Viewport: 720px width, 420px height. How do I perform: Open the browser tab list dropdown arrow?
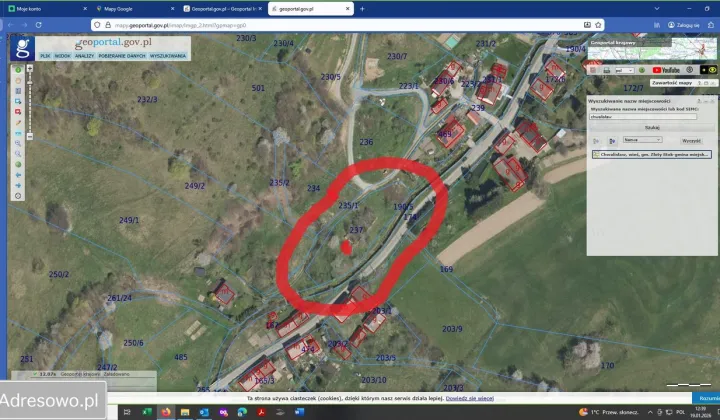pos(657,9)
